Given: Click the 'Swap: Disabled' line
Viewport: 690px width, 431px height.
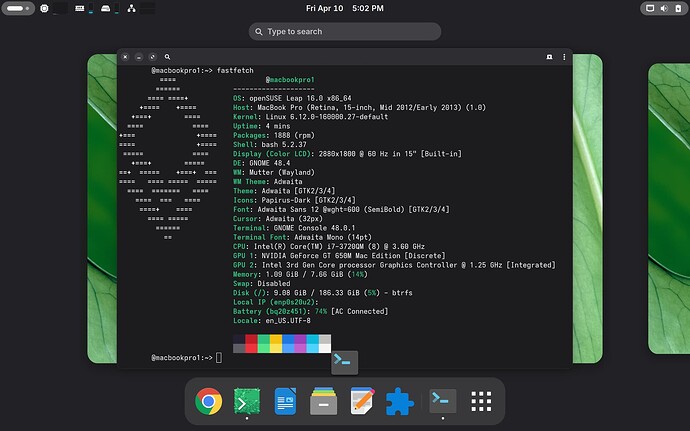Looking at the screenshot, I should tap(261, 283).
